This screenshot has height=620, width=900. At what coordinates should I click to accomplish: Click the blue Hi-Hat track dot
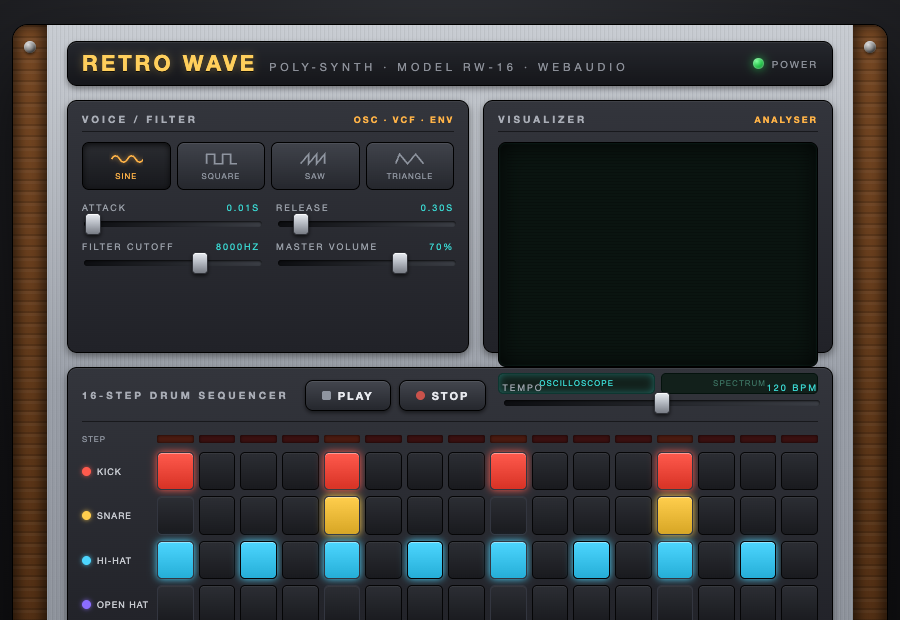(87, 560)
